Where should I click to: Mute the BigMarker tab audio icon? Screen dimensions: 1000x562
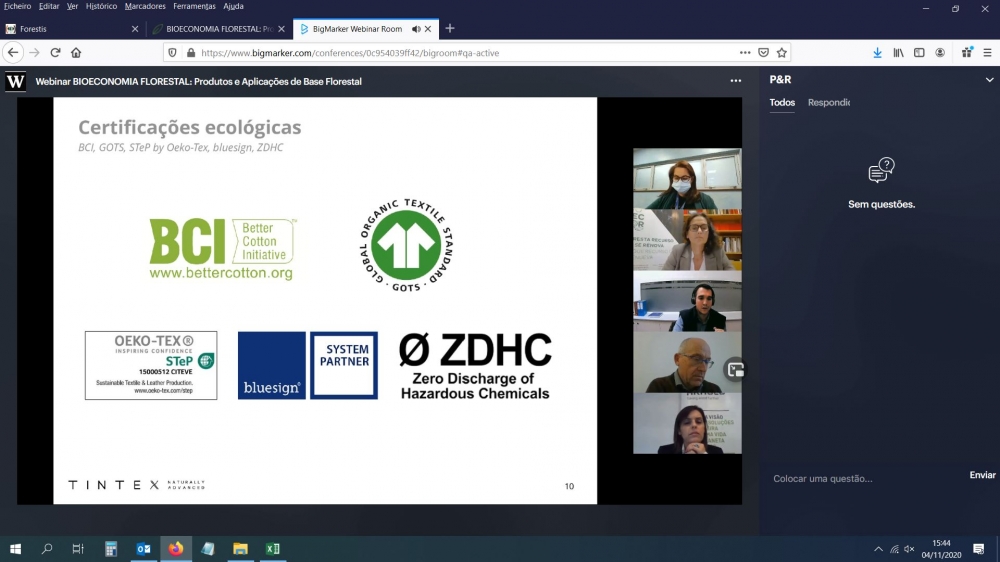[416, 29]
